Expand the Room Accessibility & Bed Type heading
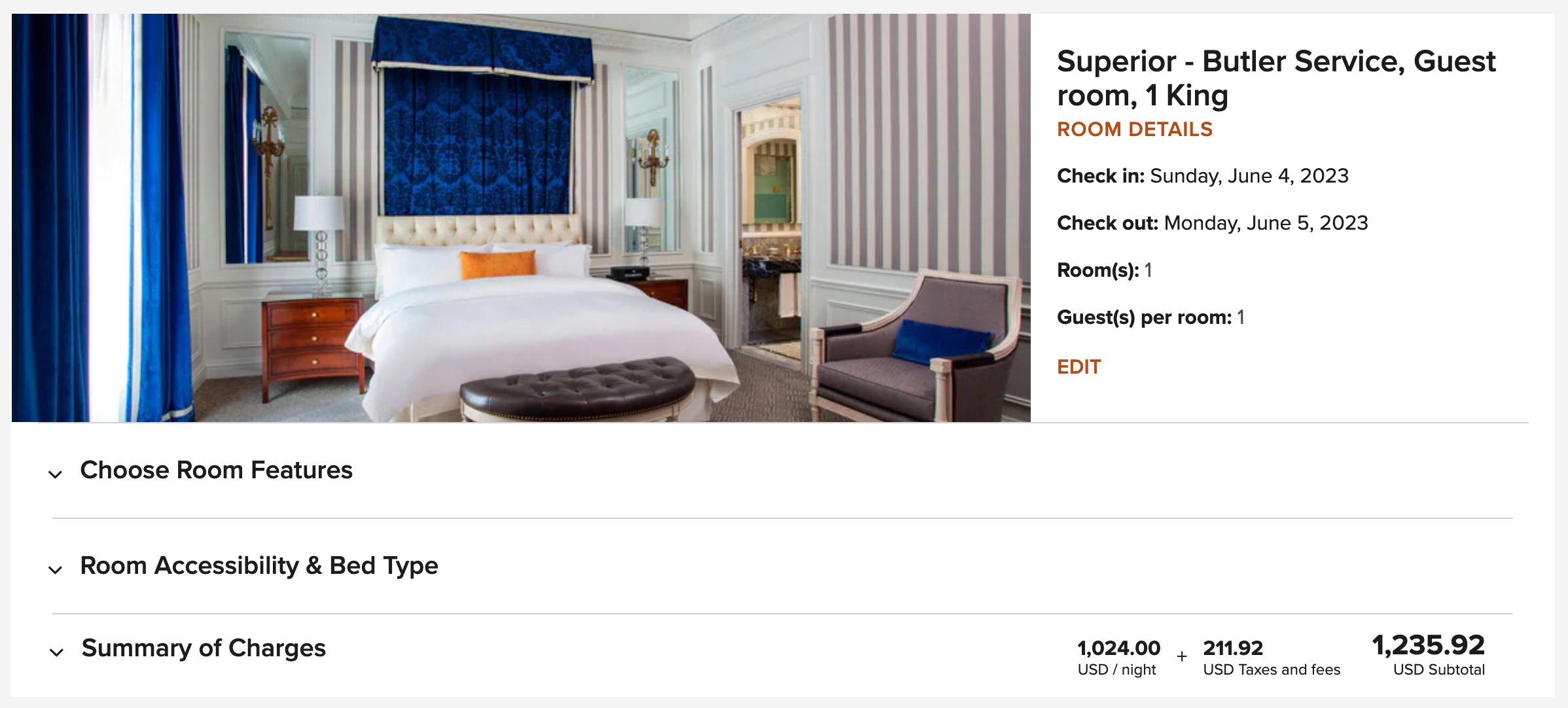 pos(259,566)
